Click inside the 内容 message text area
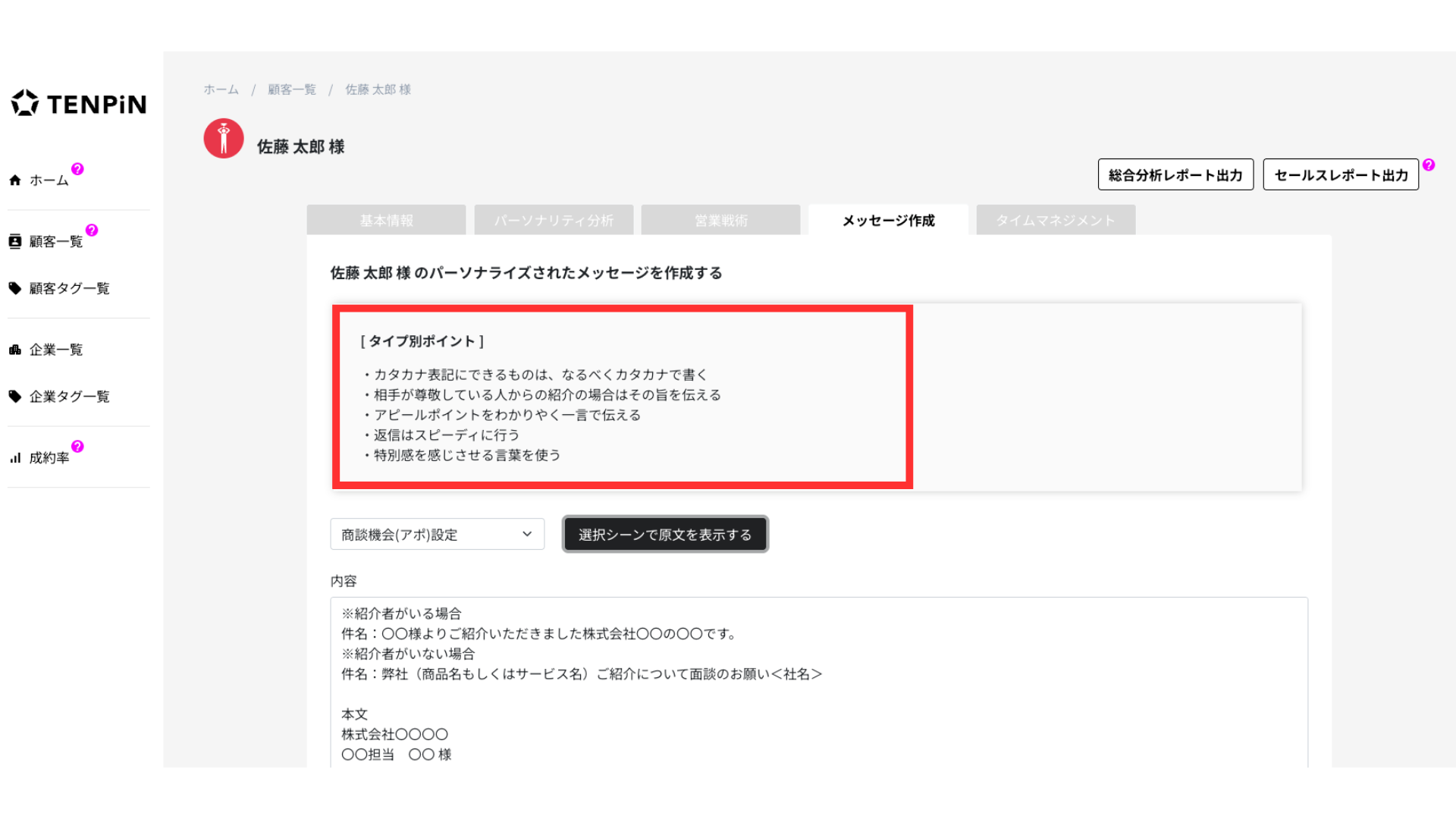The width and height of the screenshot is (1456, 819). point(819,682)
